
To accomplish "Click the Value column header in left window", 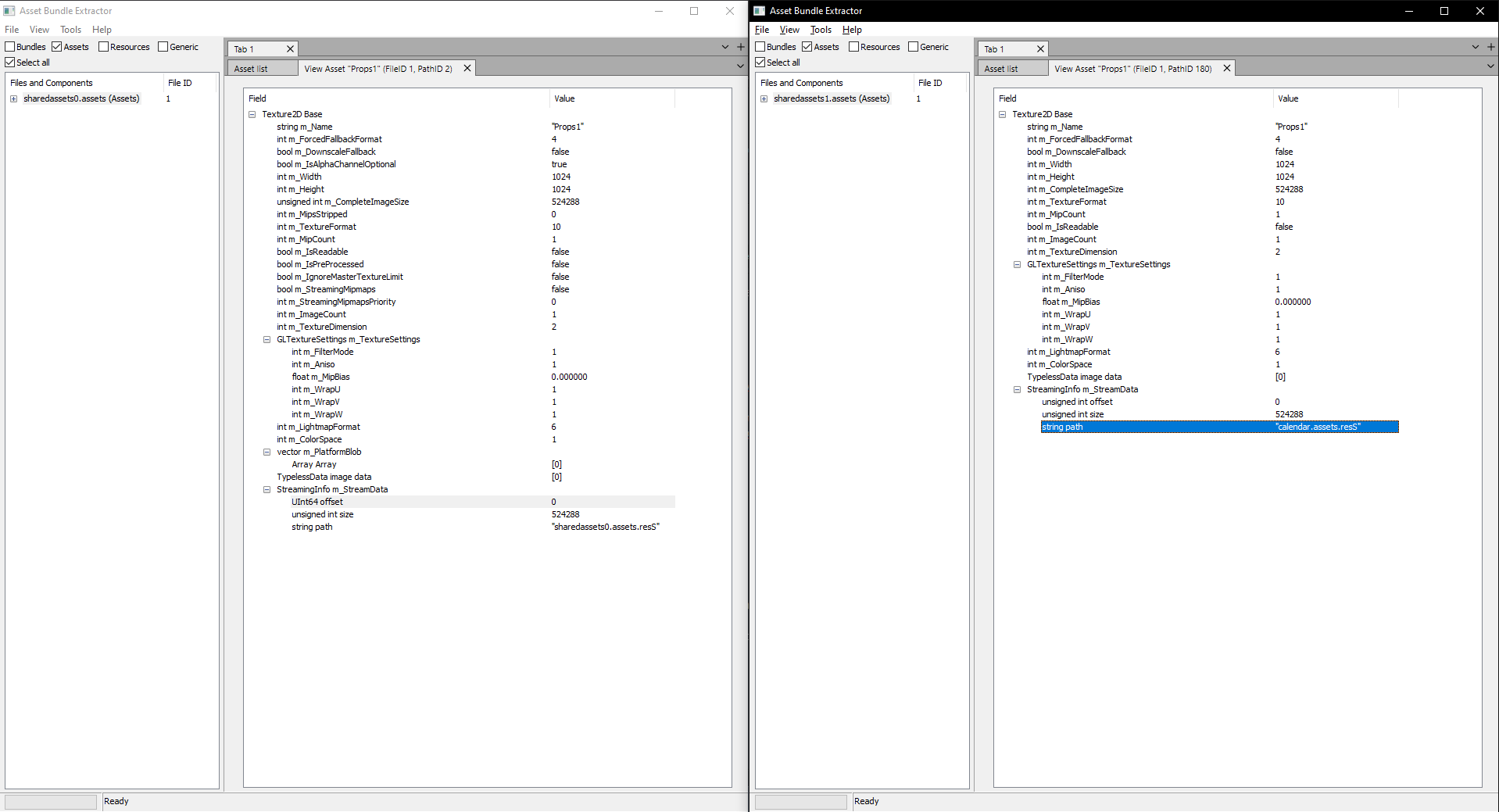I will coord(612,98).
